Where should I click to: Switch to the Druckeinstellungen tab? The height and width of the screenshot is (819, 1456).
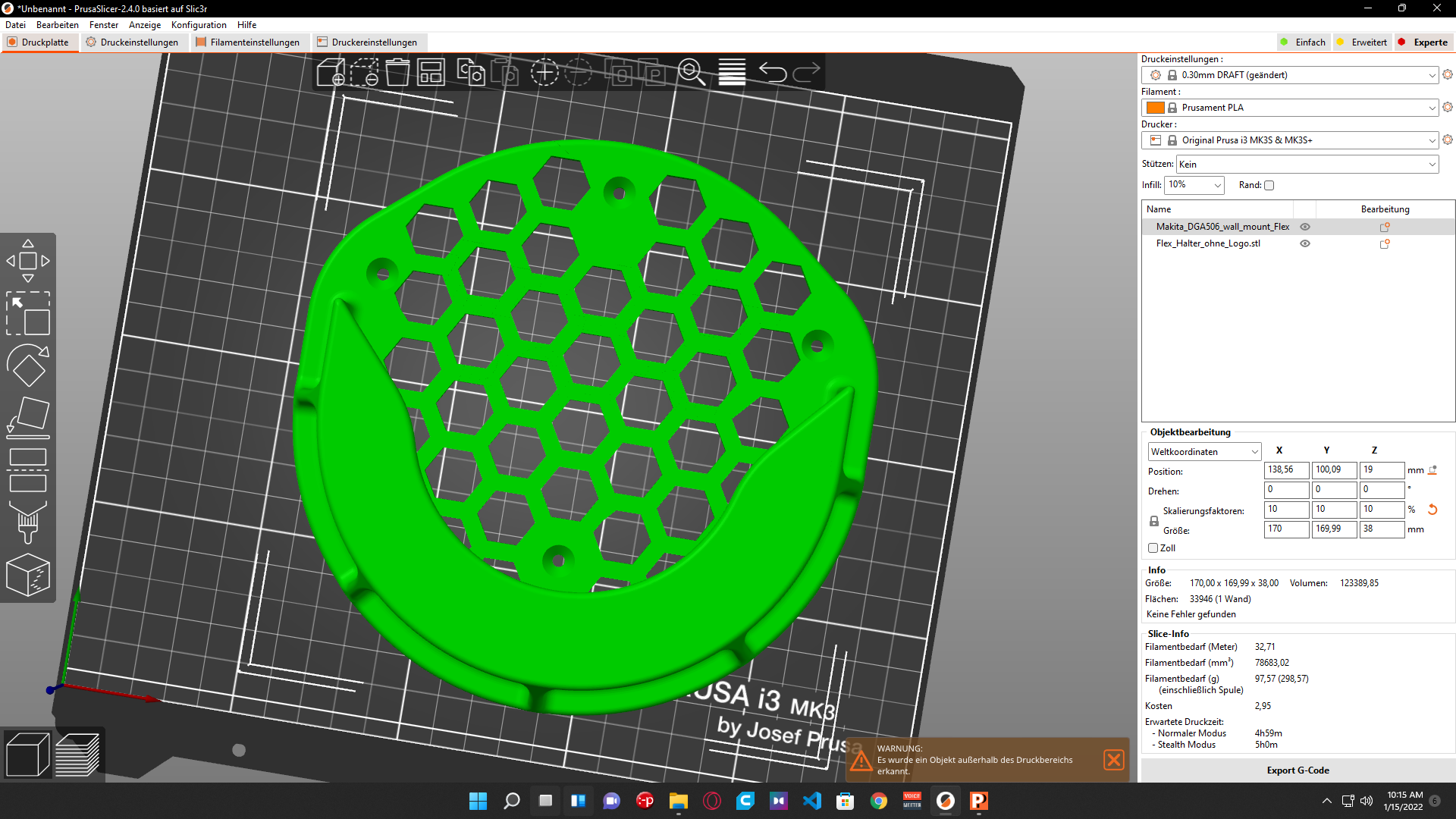(133, 42)
